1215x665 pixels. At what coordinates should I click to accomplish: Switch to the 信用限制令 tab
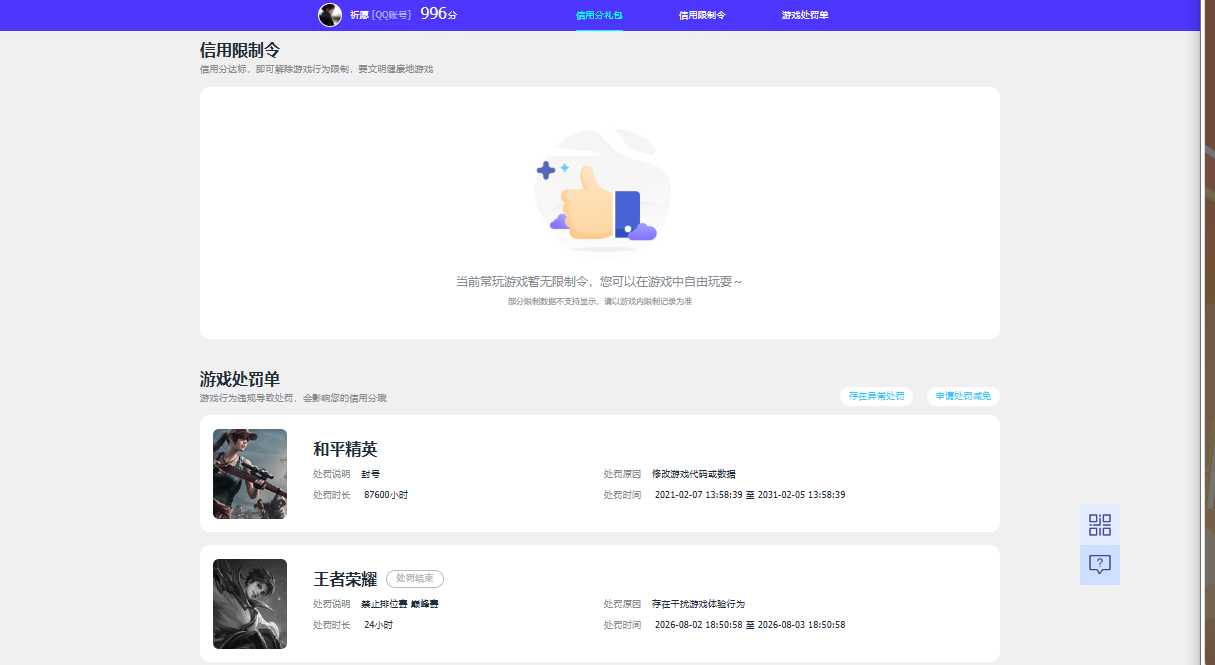click(x=702, y=15)
